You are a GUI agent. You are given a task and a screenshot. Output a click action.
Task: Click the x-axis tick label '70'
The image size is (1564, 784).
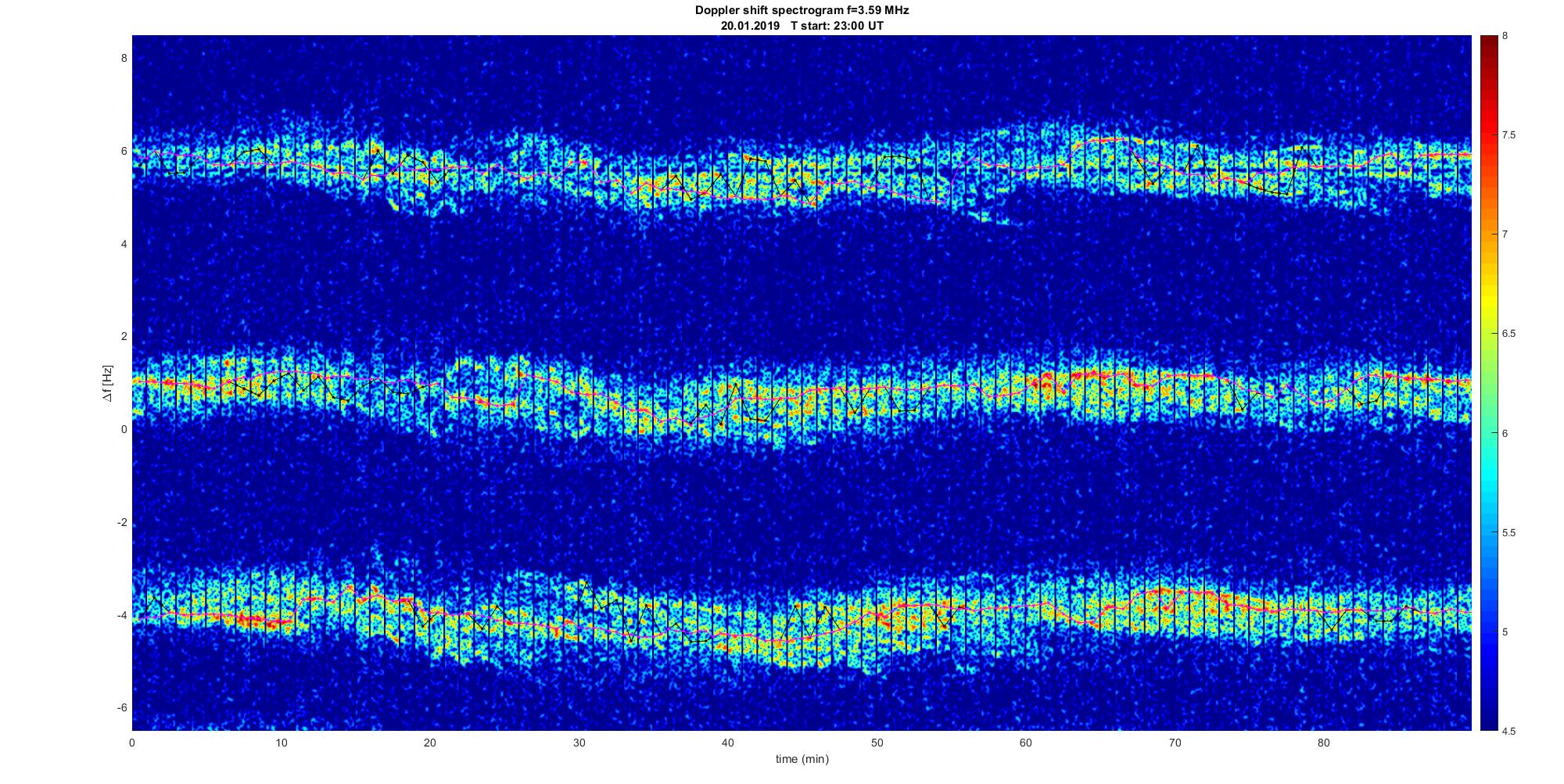[1175, 743]
